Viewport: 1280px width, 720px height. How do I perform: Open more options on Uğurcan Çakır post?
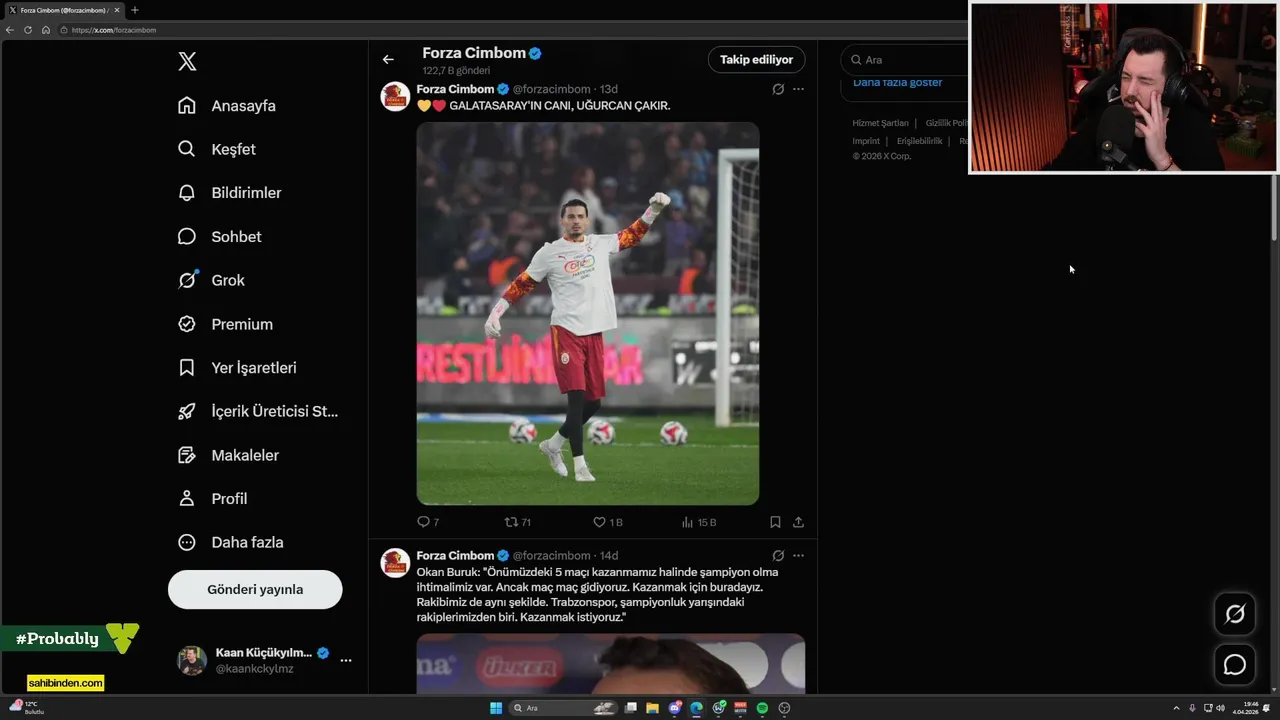(798, 89)
